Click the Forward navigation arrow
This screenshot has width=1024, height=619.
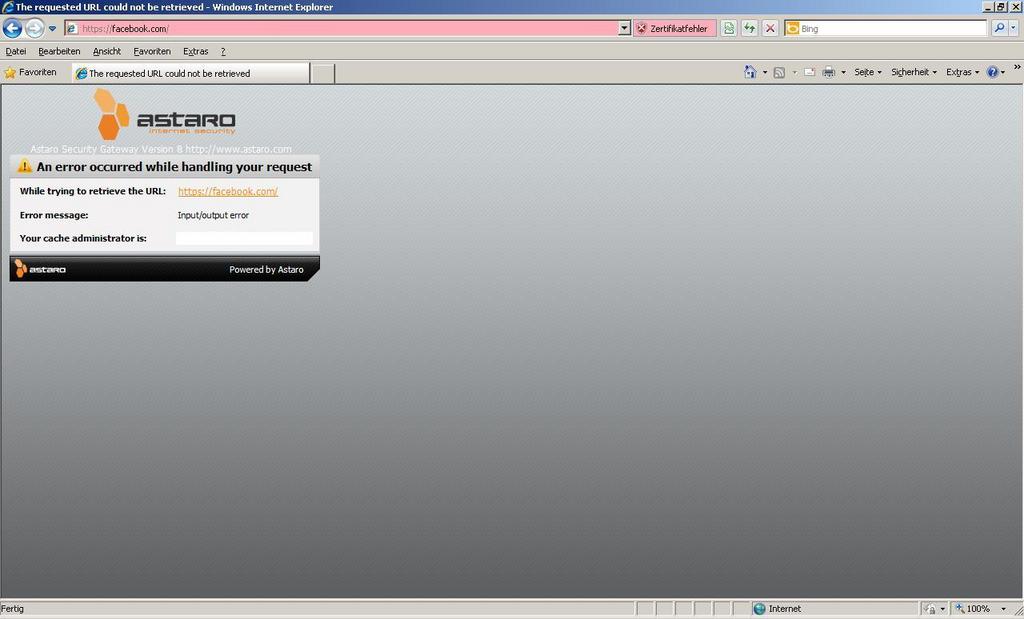click(34, 28)
